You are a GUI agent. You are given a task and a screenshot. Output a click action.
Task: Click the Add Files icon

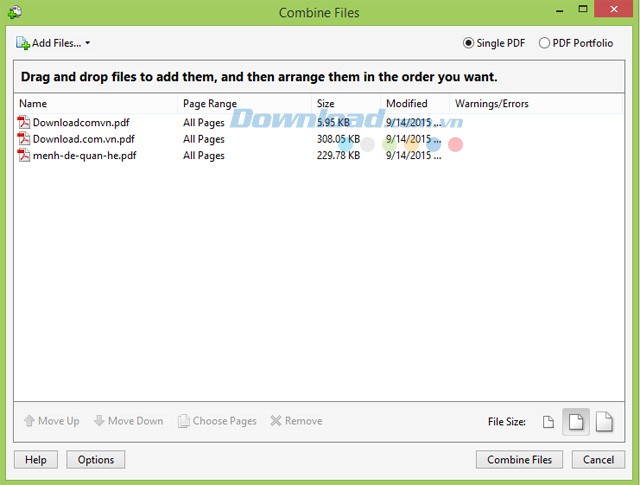(x=22, y=43)
